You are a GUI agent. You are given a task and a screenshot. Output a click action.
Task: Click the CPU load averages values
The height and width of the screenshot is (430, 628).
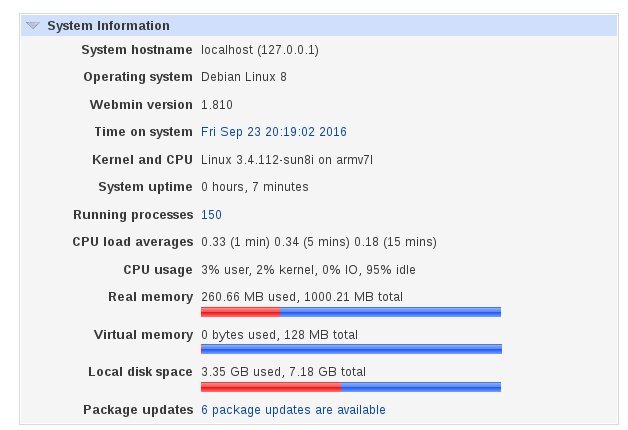[x=319, y=242]
